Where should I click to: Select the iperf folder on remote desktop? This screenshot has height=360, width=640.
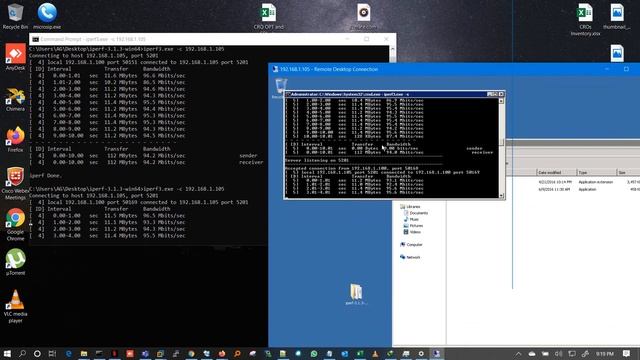[x=356, y=294]
